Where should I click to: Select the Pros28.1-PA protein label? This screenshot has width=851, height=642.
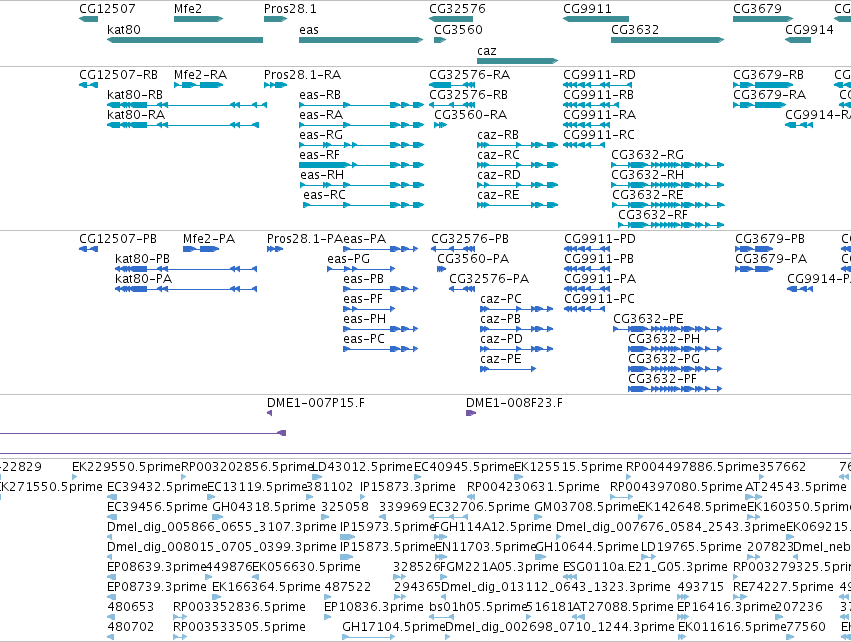coord(304,239)
